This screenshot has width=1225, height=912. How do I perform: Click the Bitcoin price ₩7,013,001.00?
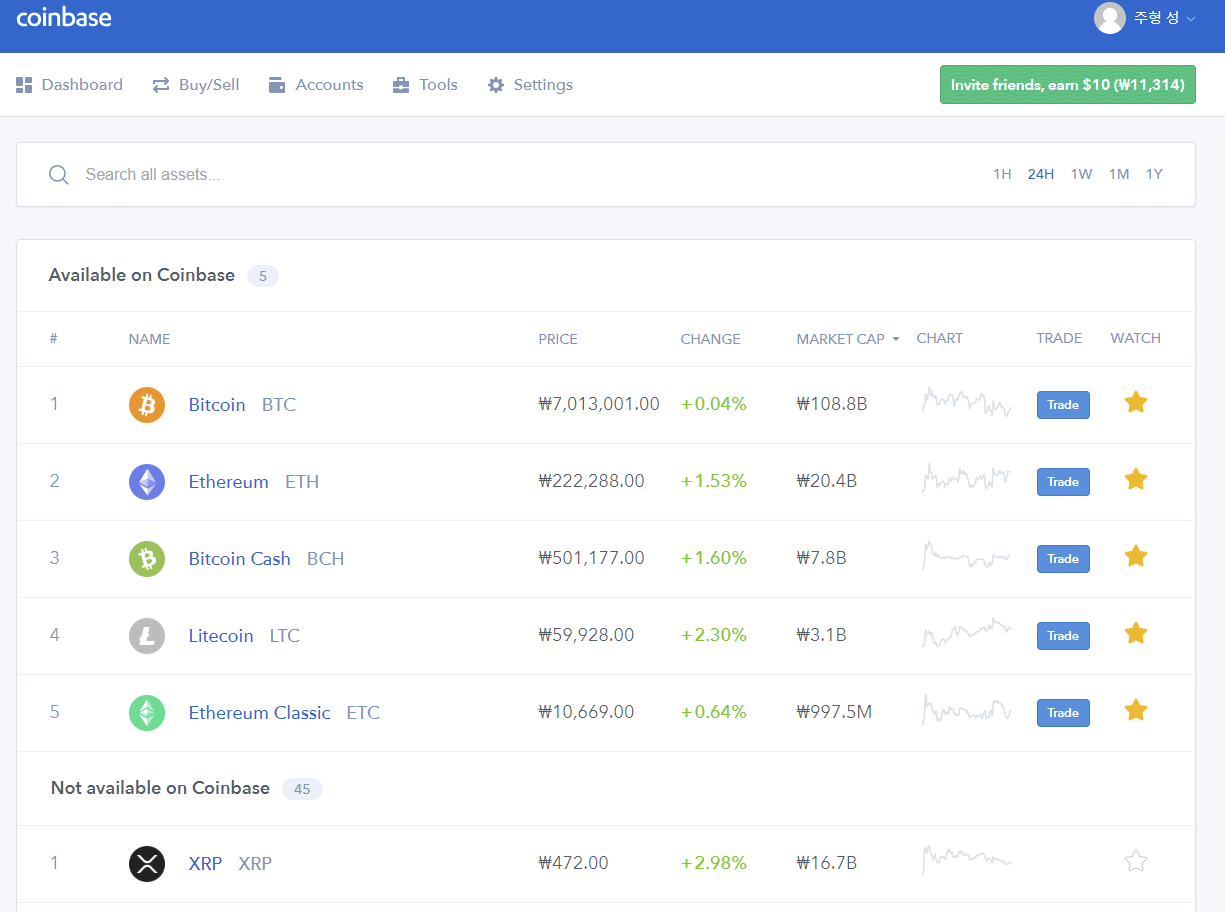point(599,405)
